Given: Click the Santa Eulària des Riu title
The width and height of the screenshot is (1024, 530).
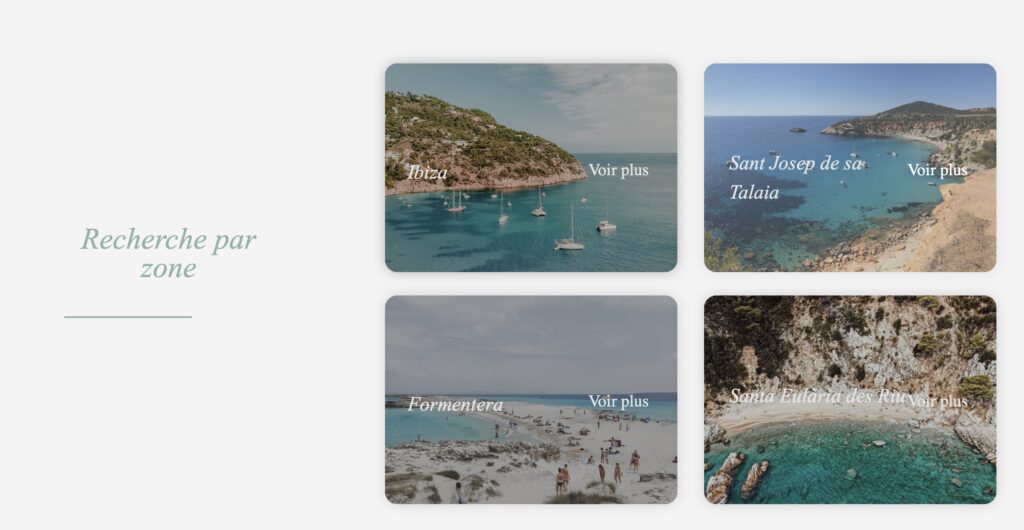Looking at the screenshot, I should pyautogui.click(x=818, y=396).
